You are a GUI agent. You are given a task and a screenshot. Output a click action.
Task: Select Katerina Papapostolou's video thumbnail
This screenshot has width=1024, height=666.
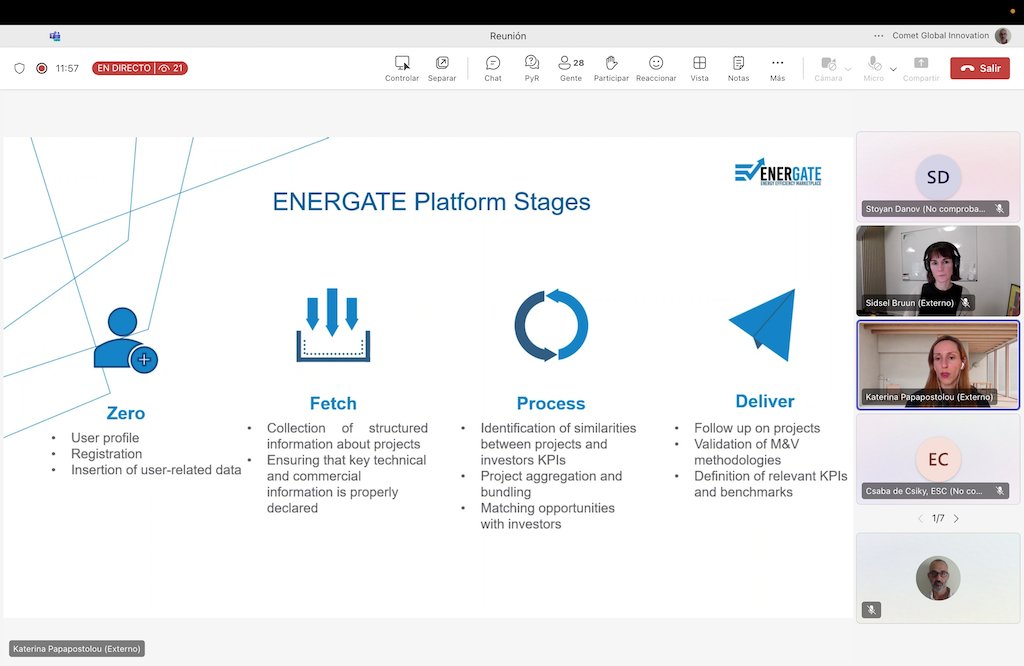(x=937, y=365)
